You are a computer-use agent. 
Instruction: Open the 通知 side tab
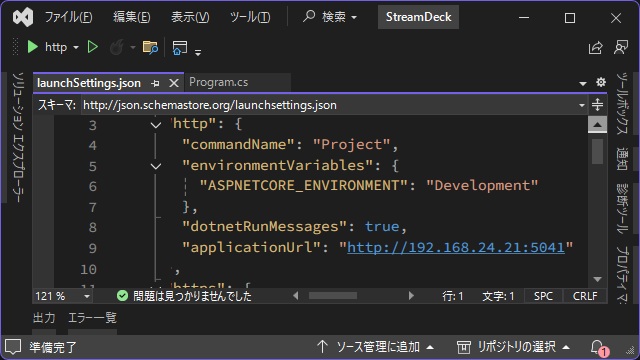click(x=622, y=158)
